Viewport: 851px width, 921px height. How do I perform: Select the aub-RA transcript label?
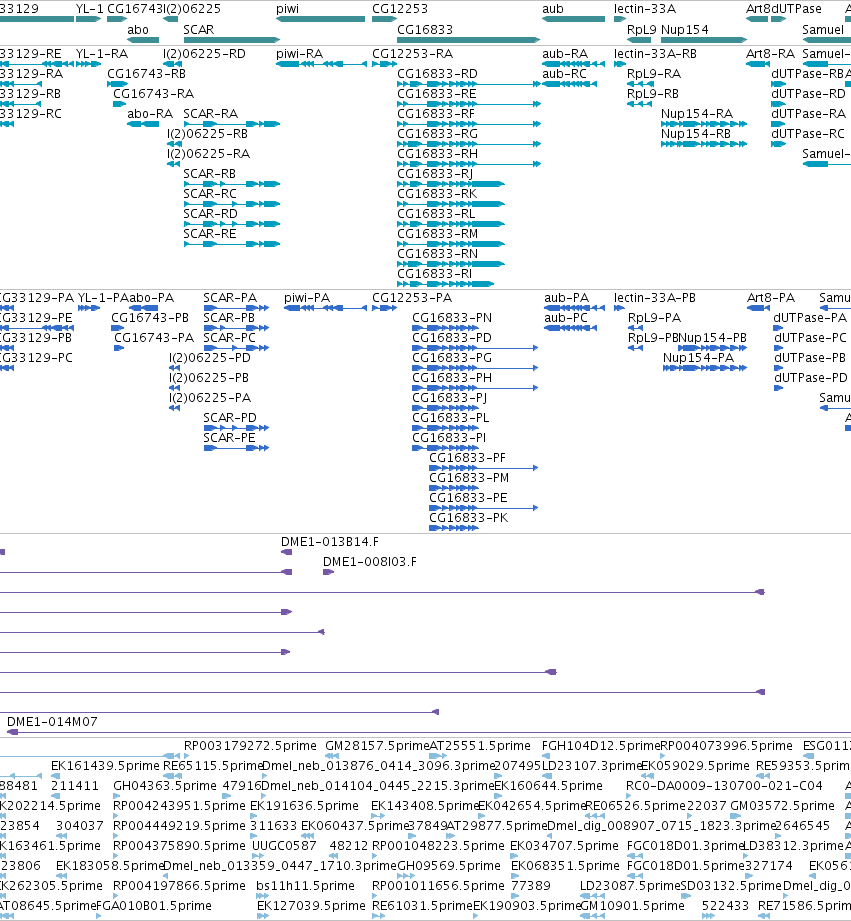[565, 54]
